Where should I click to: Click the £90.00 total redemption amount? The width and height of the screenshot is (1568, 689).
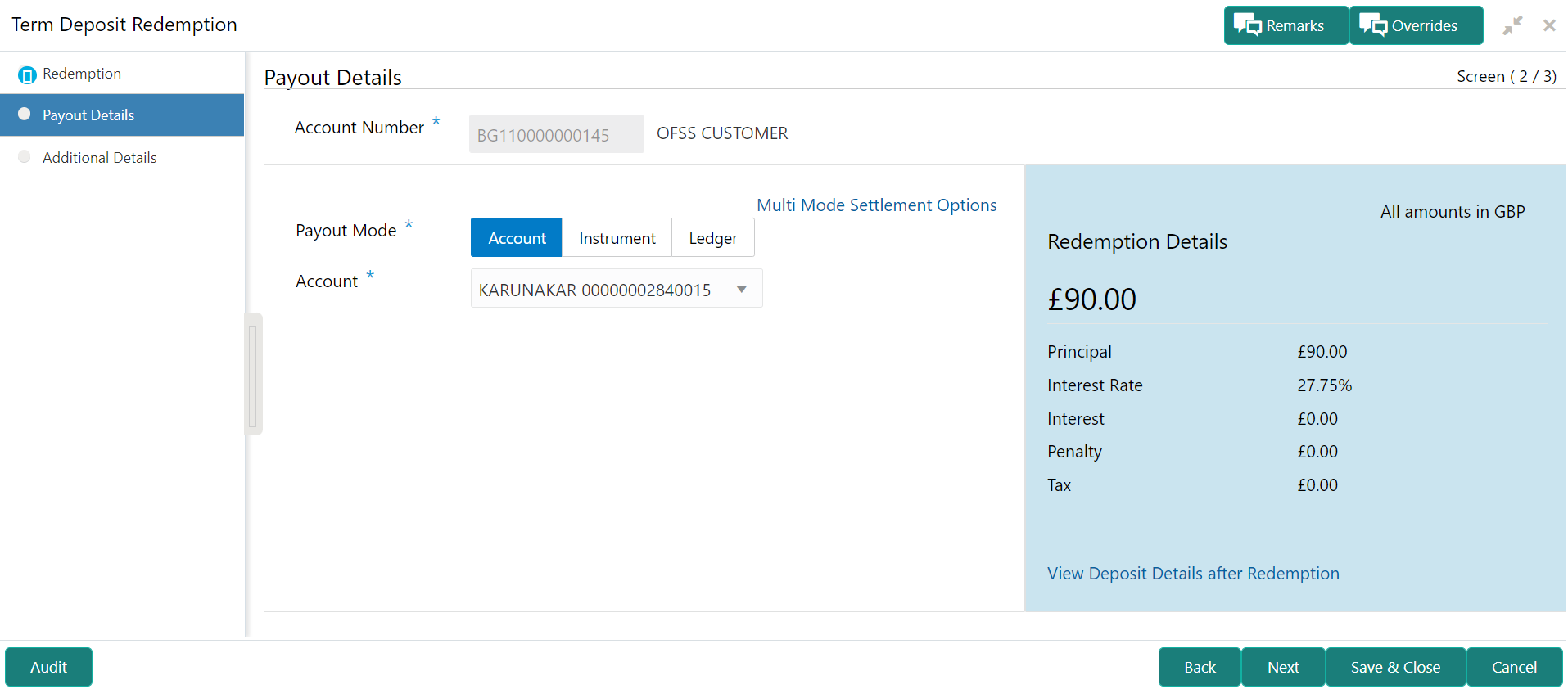click(1091, 299)
